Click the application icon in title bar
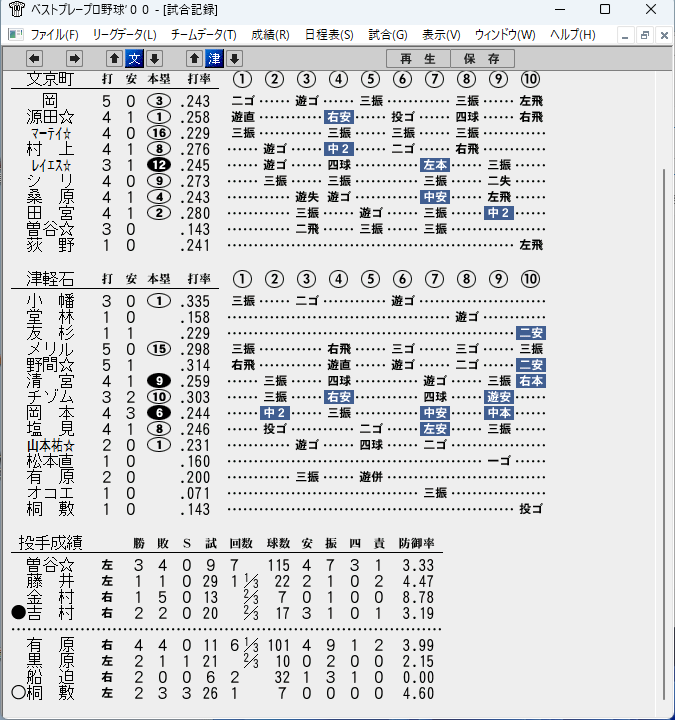This screenshot has height=720, width=675. [x=17, y=10]
